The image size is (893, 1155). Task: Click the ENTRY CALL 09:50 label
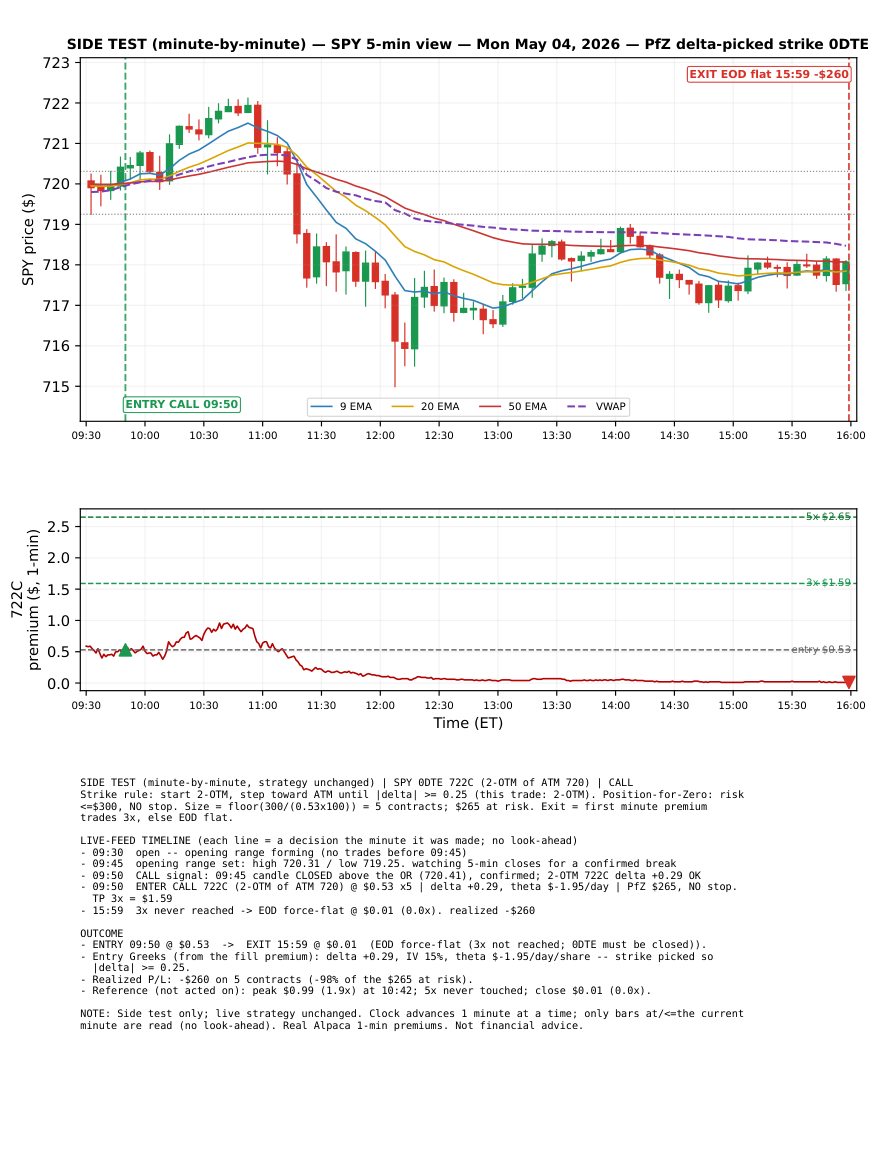(x=181, y=404)
